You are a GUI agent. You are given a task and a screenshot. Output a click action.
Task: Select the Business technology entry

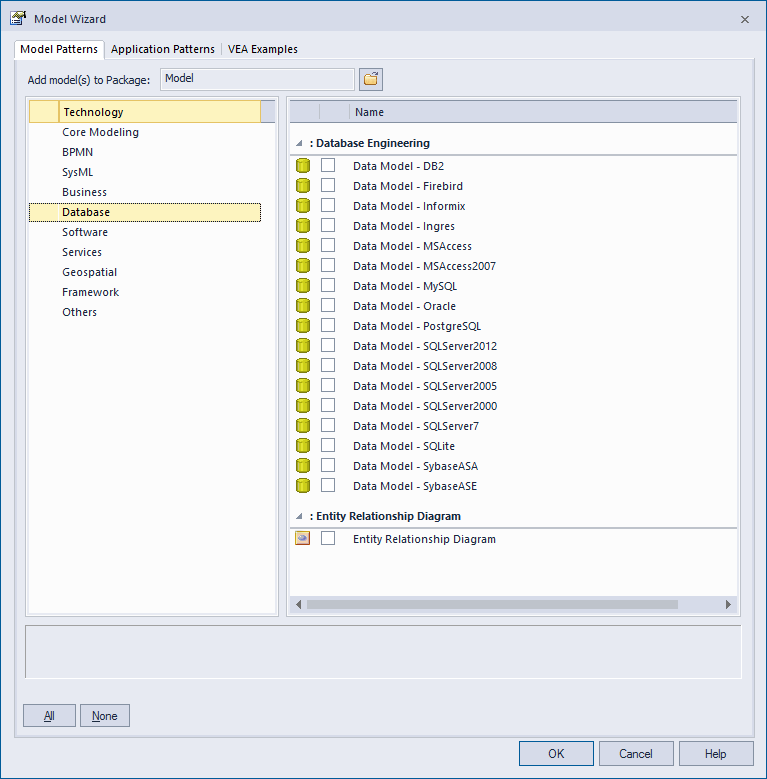pyautogui.click(x=84, y=192)
